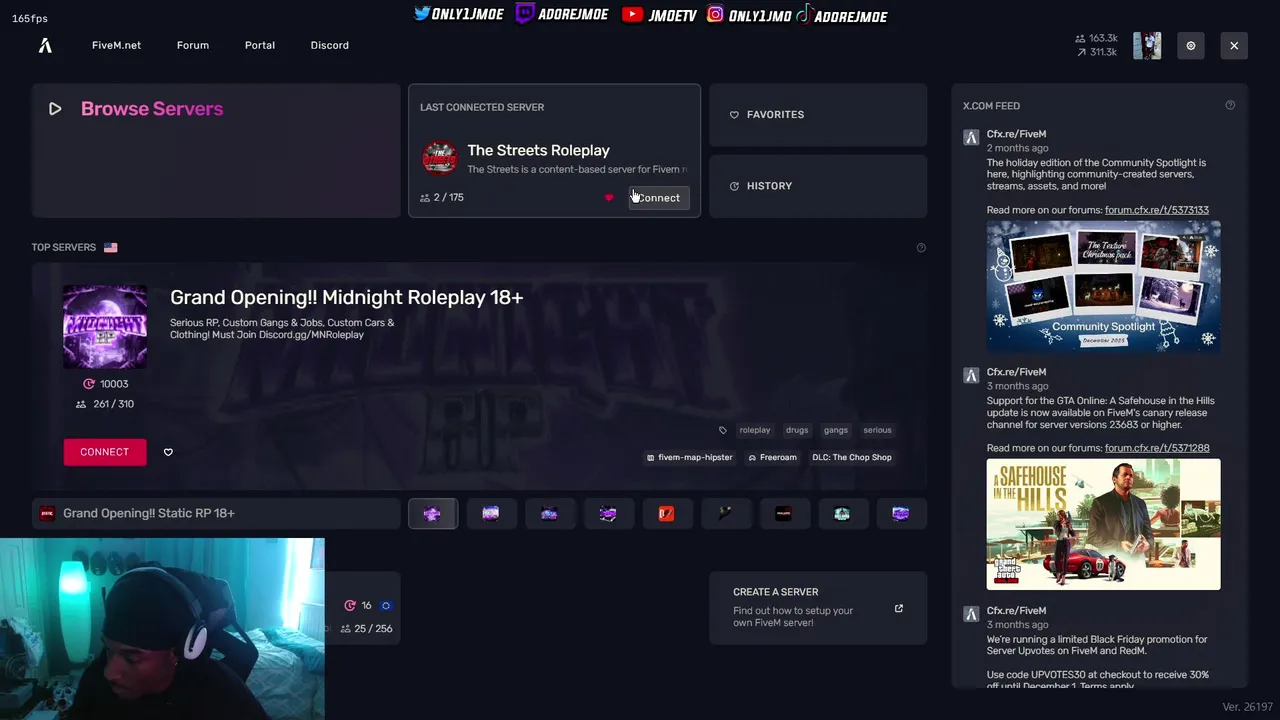Open forum.cfx.re/t/5371288 link
The height and width of the screenshot is (720, 1280).
click(1157, 448)
